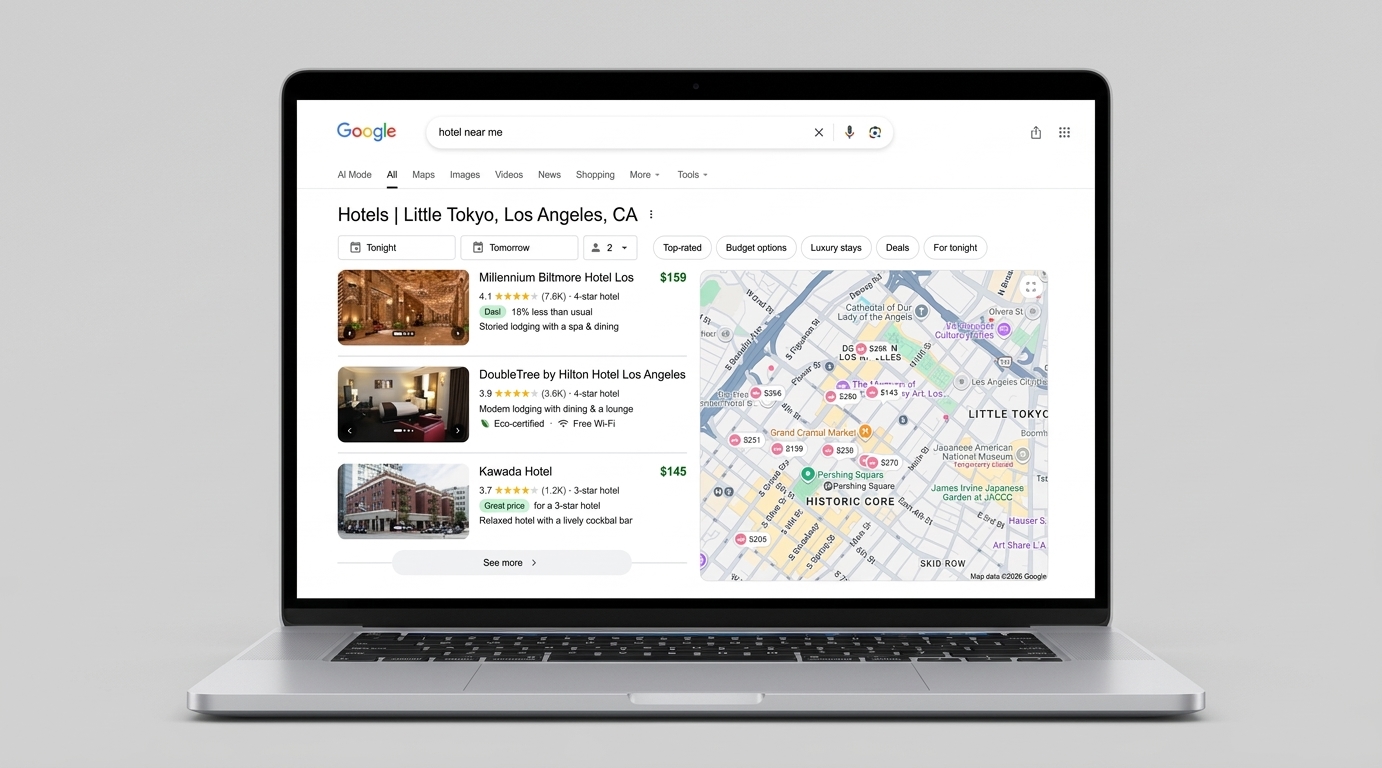The image size is (1382, 768).
Task: Clear the search box with X
Action: pos(819,132)
